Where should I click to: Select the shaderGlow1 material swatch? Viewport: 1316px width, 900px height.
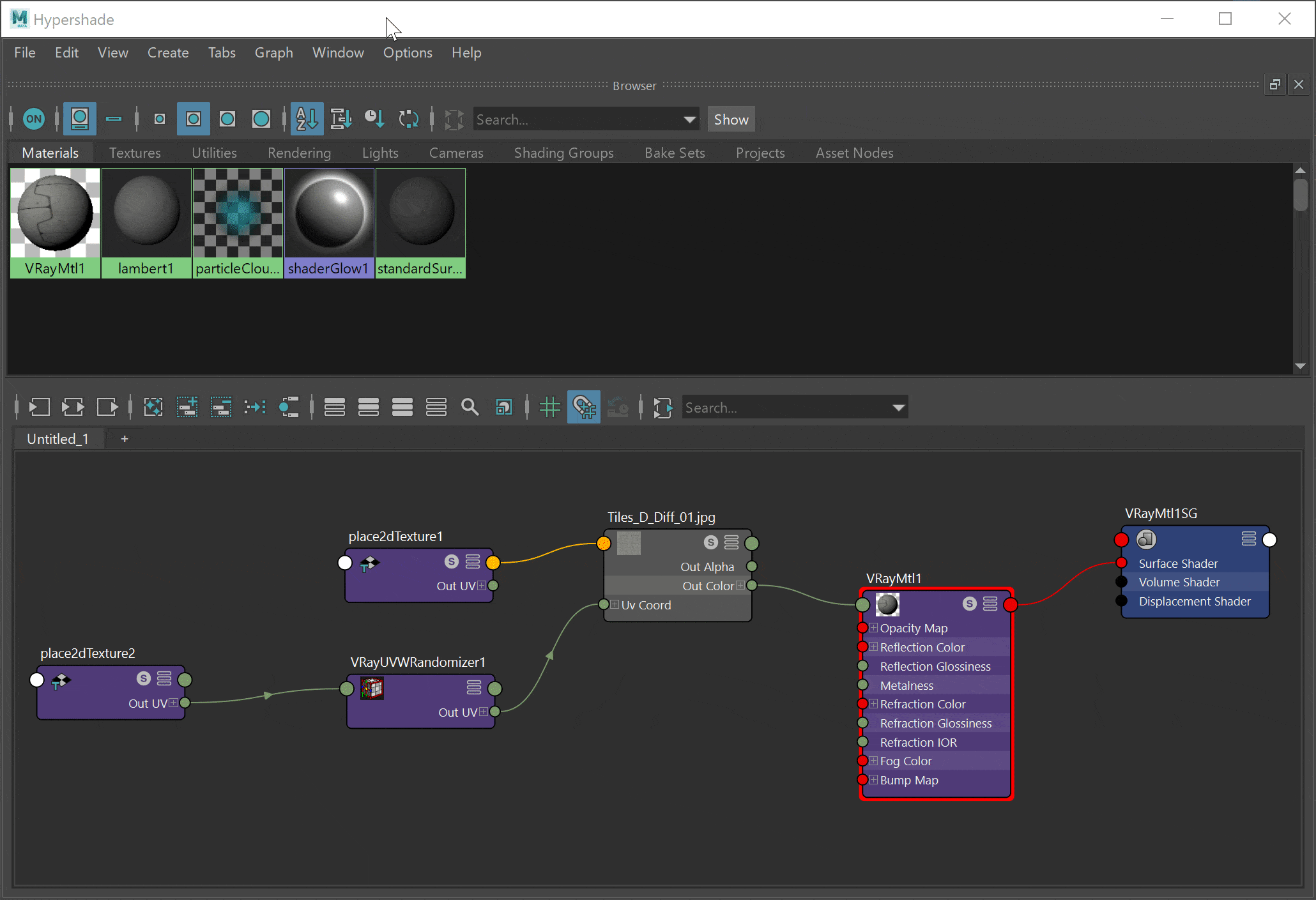[329, 223]
